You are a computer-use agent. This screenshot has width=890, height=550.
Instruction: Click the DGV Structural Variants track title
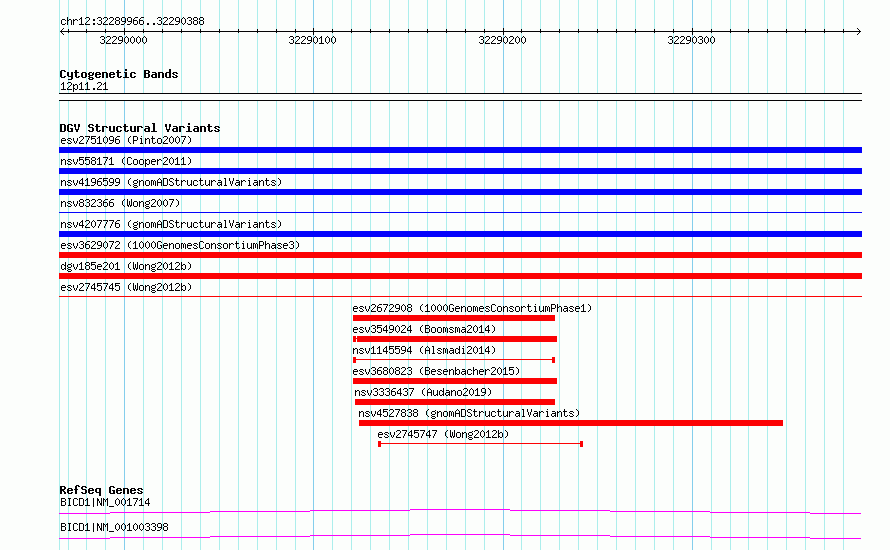click(x=140, y=128)
